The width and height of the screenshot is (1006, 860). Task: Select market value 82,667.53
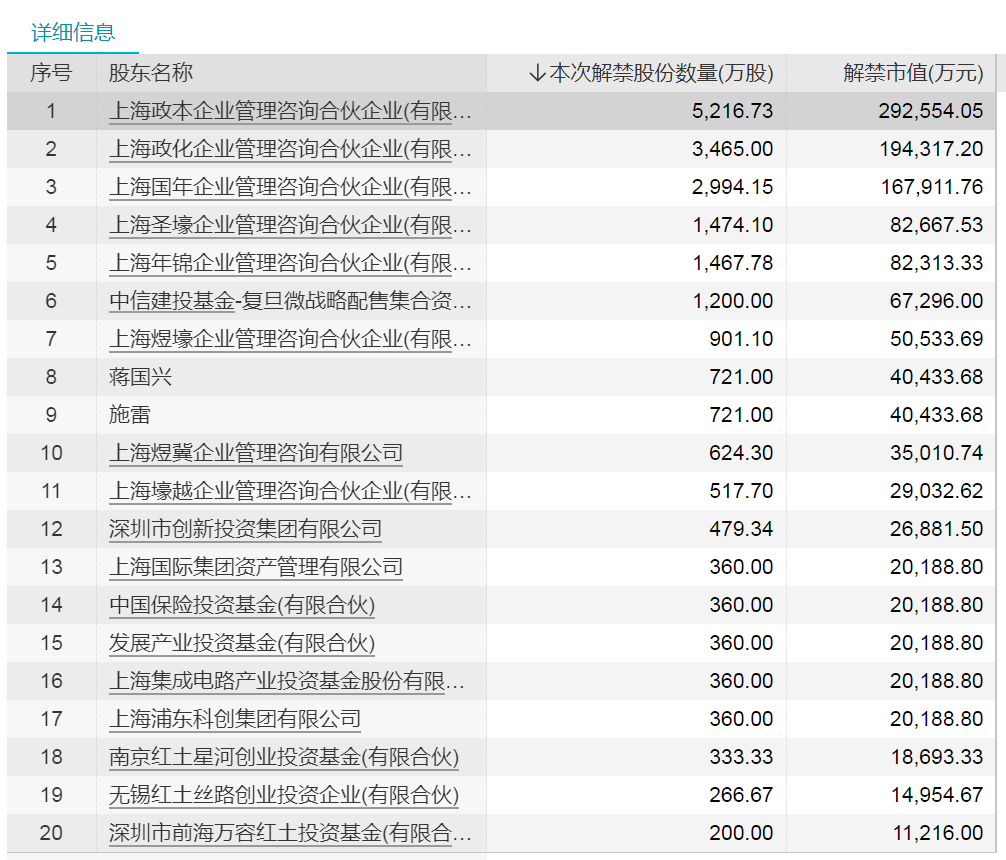pyautogui.click(x=936, y=225)
